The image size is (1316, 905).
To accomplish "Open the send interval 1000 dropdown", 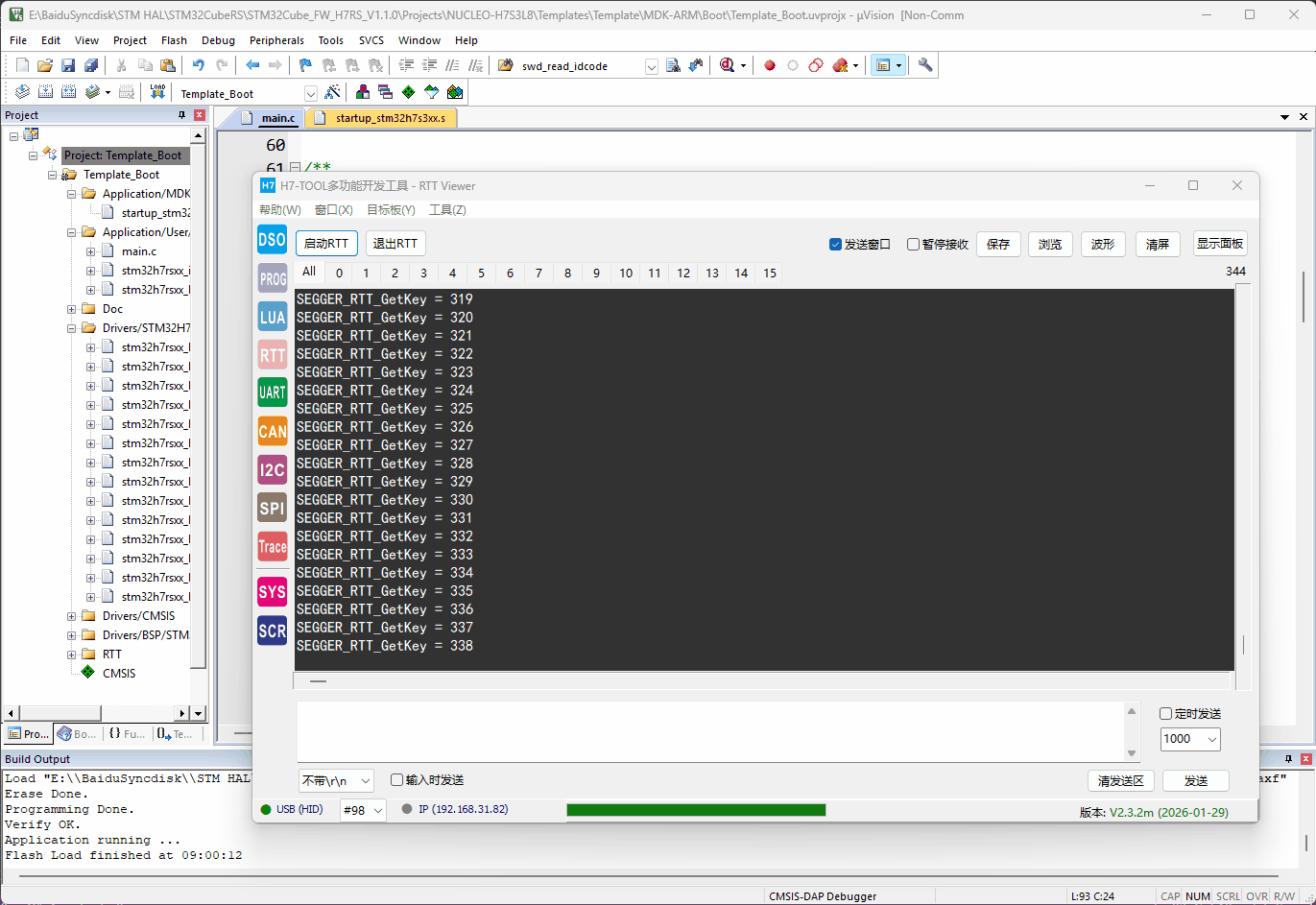I will [1189, 739].
